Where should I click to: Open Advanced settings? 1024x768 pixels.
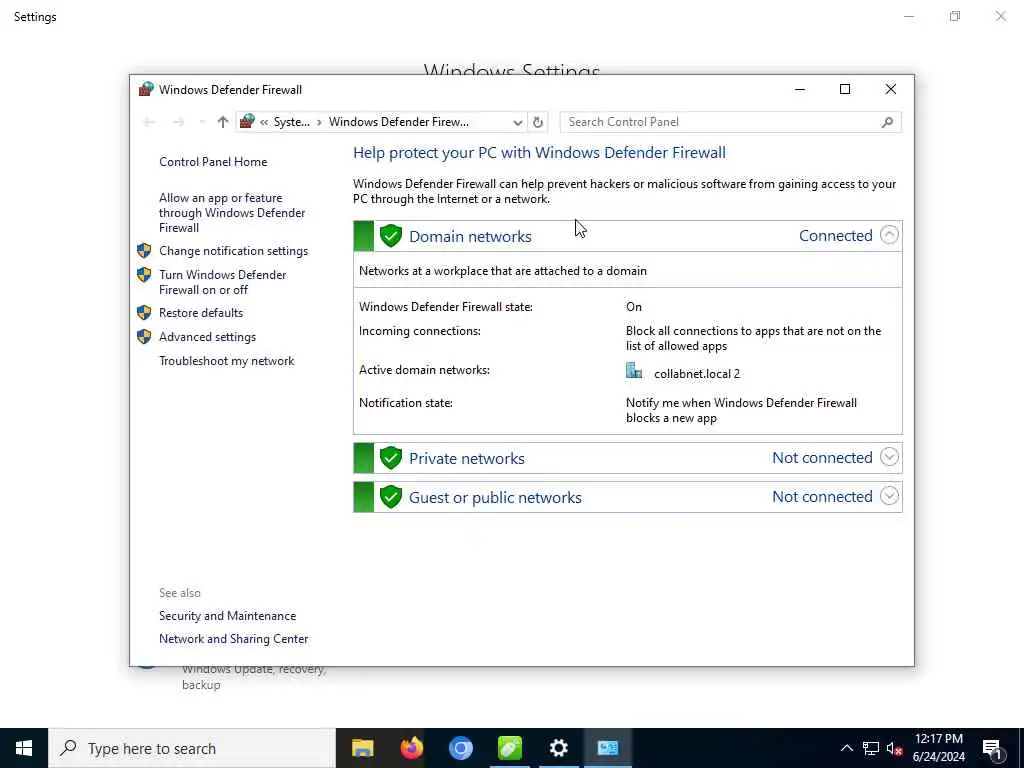pos(207,337)
